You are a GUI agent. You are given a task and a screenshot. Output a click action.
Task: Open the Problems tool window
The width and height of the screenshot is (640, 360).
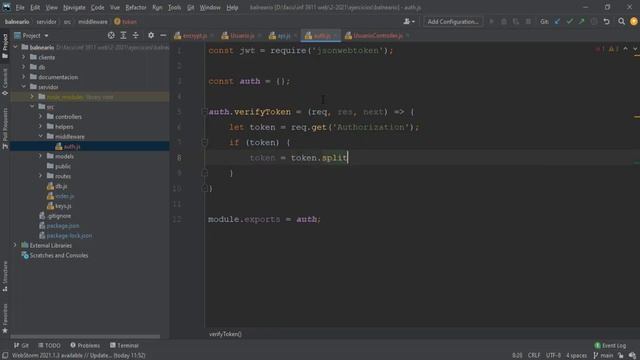85,345
